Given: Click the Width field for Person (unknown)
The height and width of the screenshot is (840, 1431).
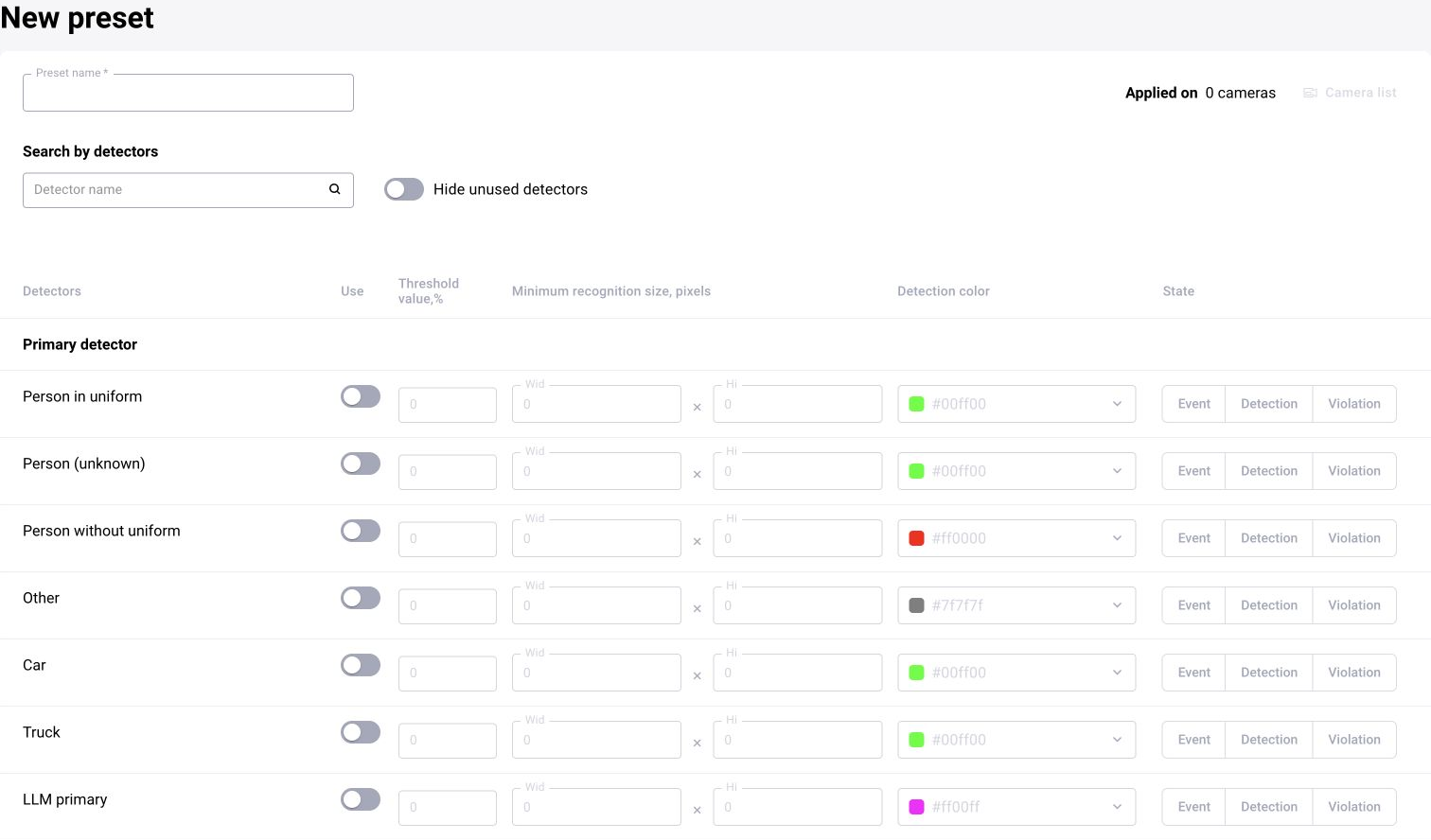Looking at the screenshot, I should coord(596,471).
